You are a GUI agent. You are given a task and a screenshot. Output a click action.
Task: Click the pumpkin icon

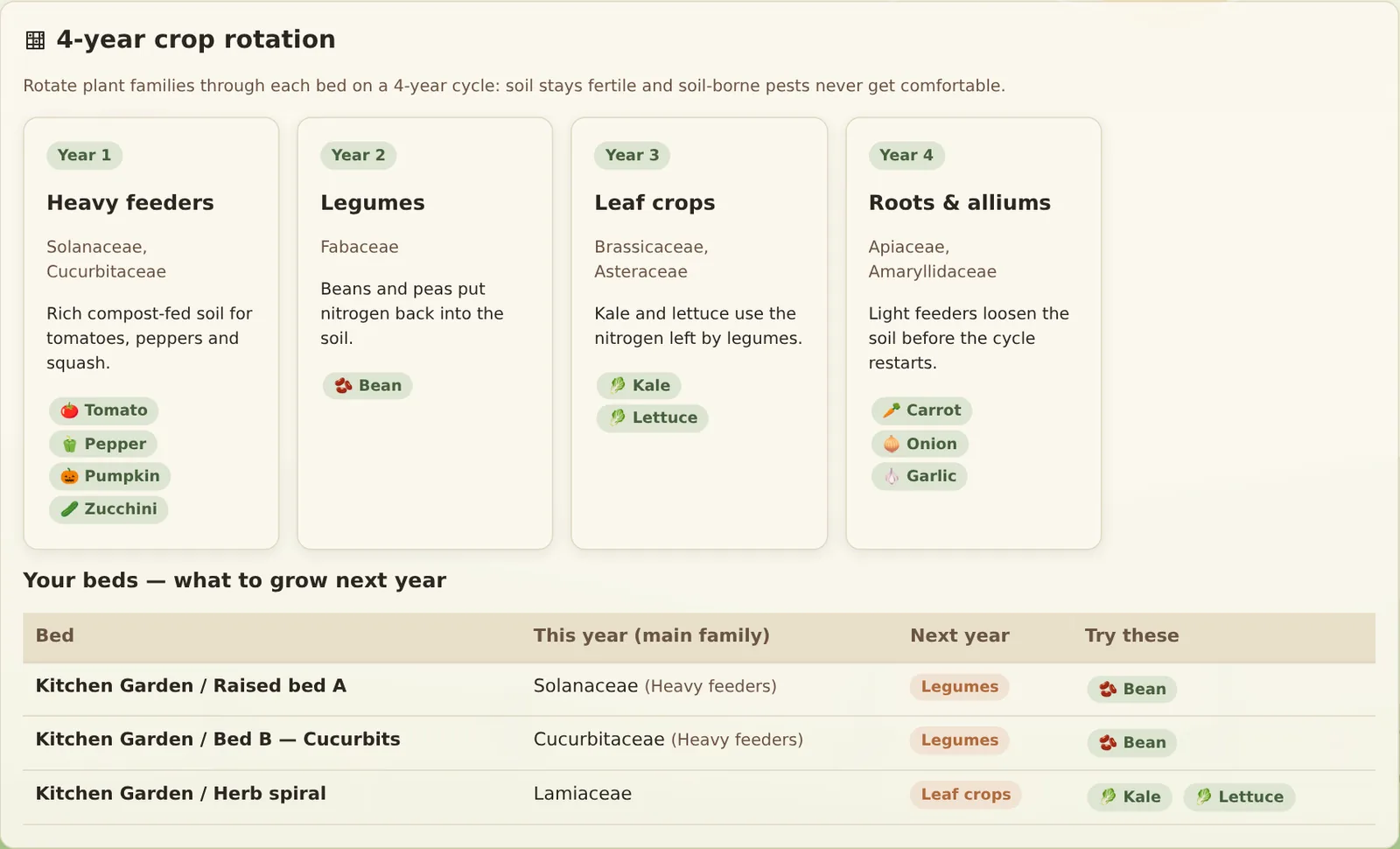click(x=69, y=476)
